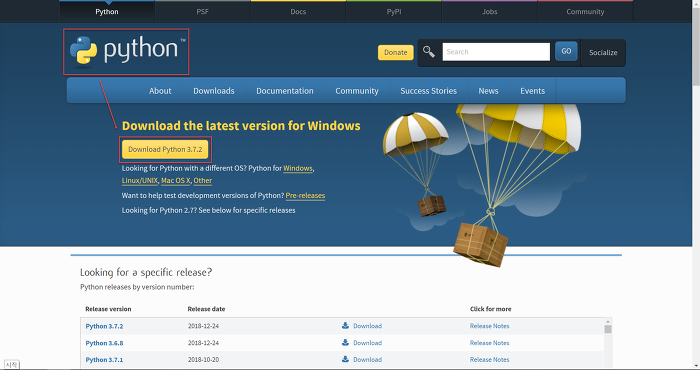
Task: Follow the Windows link
Action: [298, 168]
